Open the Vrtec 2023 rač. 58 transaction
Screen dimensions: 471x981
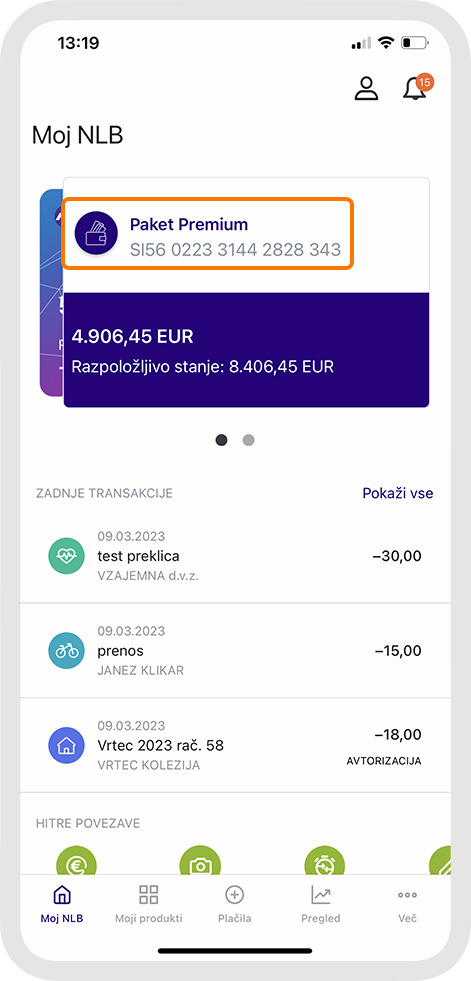coord(235,745)
